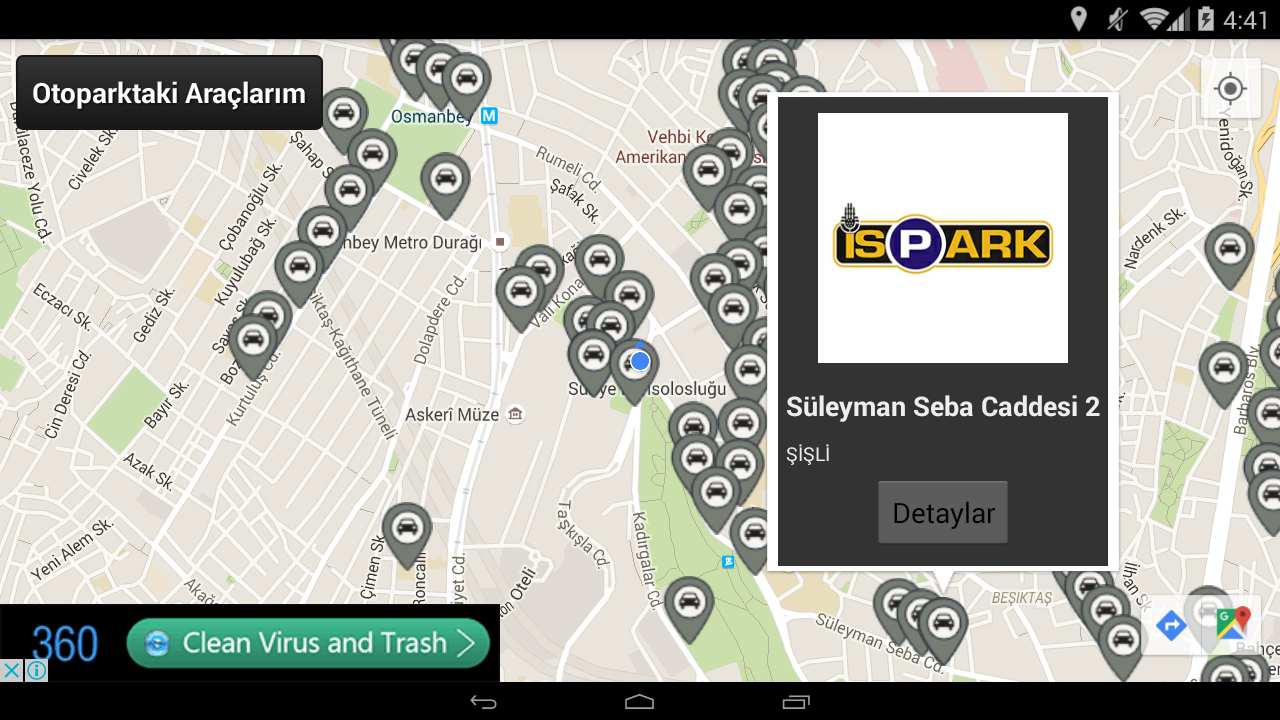Tap the Android home button
This screenshot has height=720, width=1280.
coord(640,702)
